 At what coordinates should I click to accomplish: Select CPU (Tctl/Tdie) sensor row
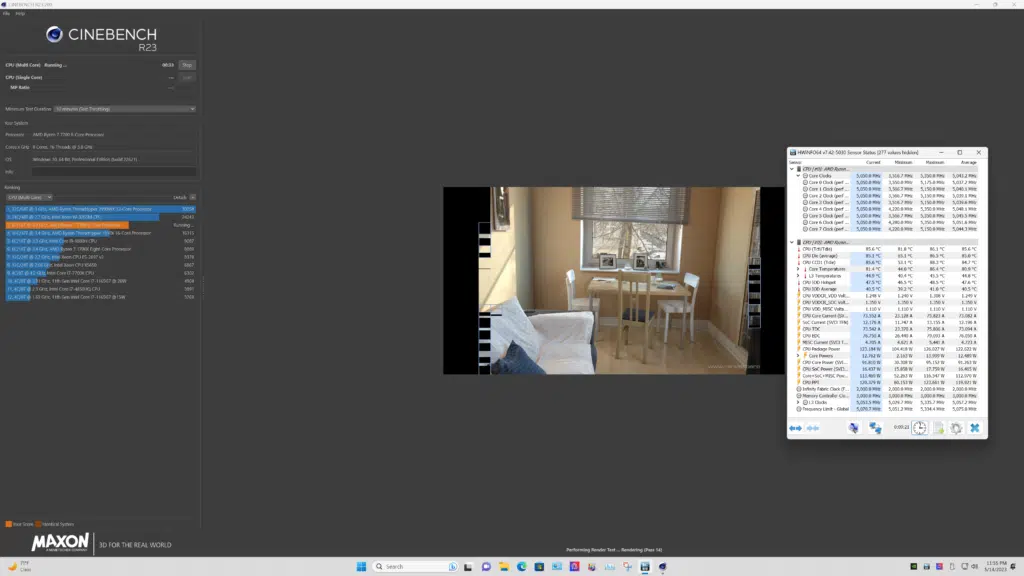click(887, 249)
